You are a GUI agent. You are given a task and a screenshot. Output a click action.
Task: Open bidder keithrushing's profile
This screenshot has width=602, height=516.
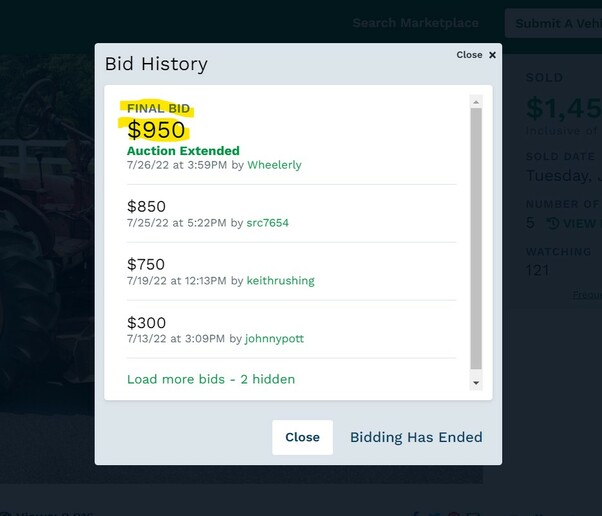click(x=280, y=281)
